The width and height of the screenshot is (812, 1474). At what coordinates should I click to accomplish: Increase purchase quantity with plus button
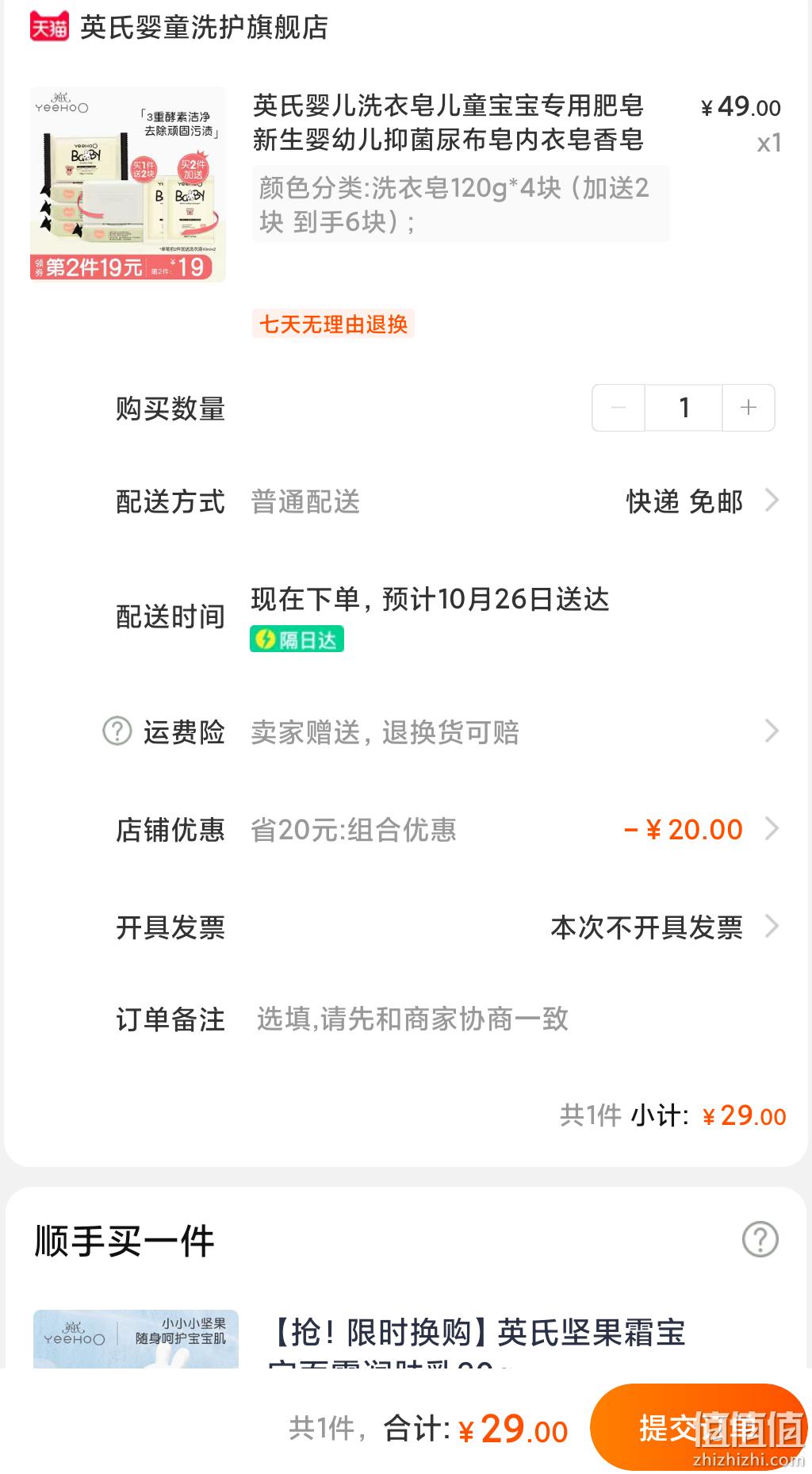(x=748, y=408)
